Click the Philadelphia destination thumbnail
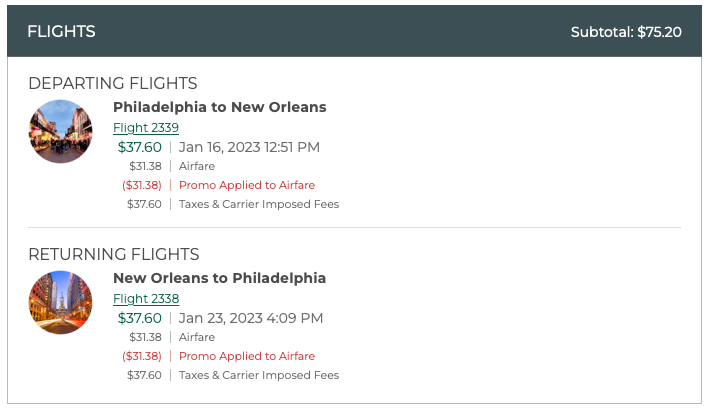This screenshot has width=708, height=410. pyautogui.click(x=60, y=303)
